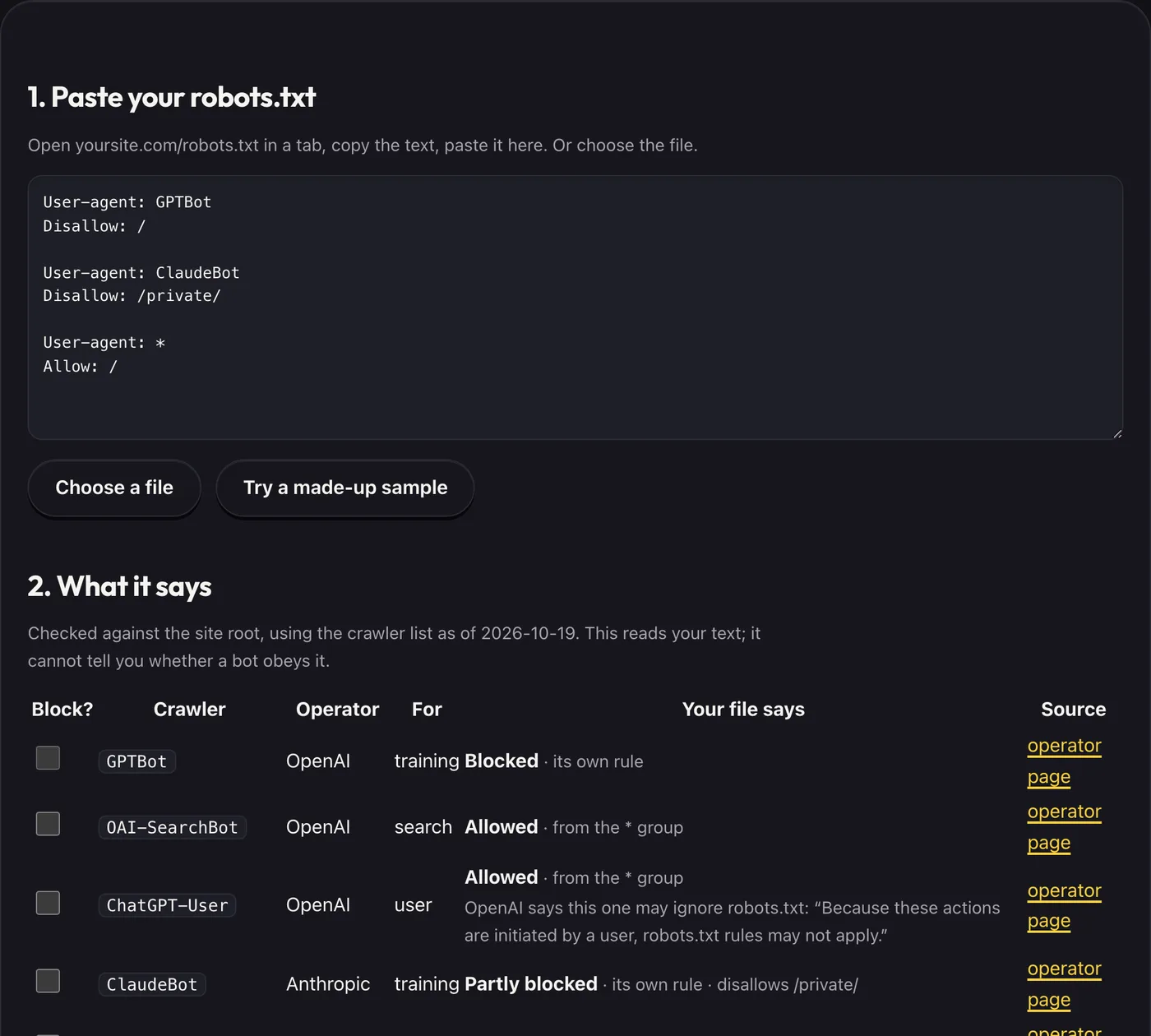This screenshot has width=1151, height=1036.
Task: Click the Partly blocked status text
Action: click(531, 984)
